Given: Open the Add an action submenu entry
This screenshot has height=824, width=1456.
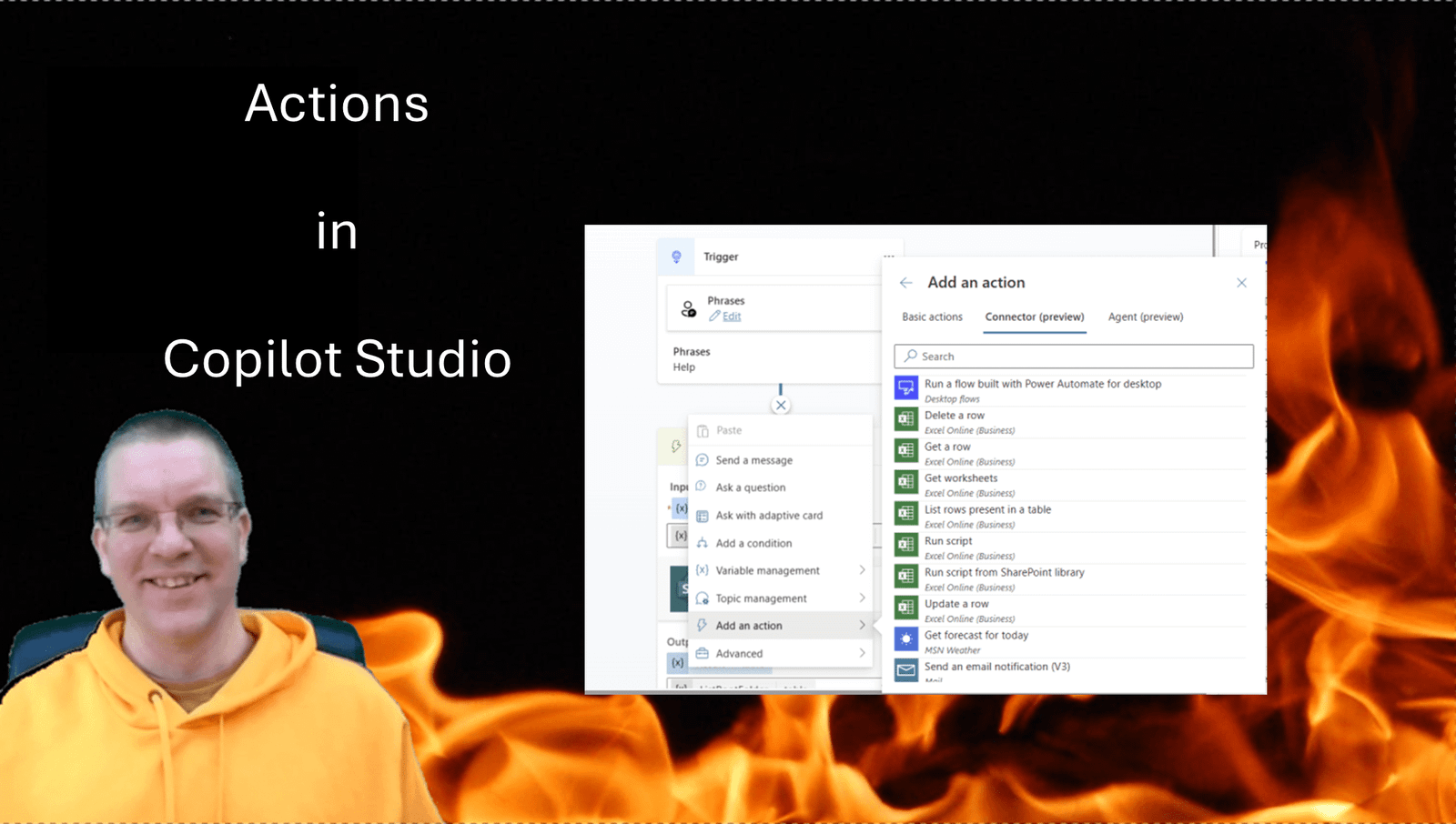Looking at the screenshot, I should pyautogui.click(x=780, y=626).
